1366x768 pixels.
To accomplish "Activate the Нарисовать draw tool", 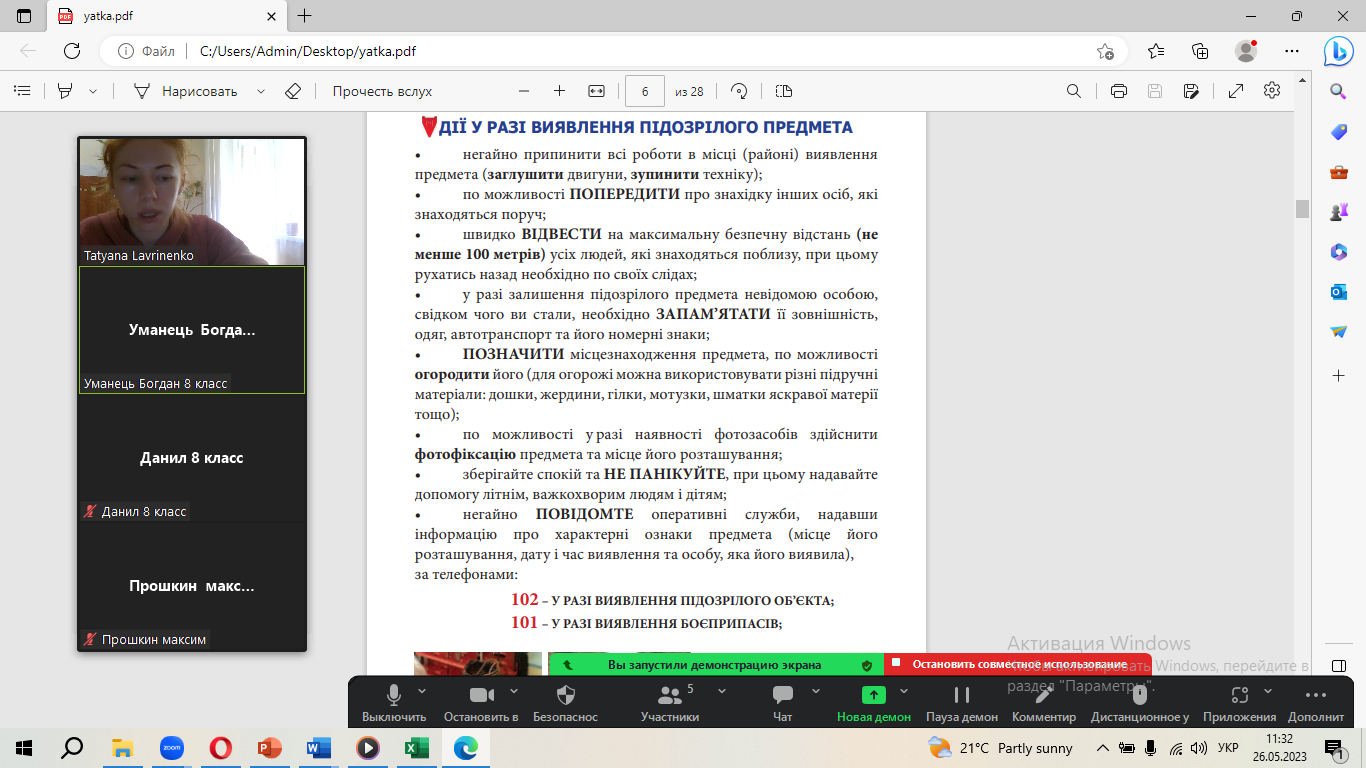I will pos(186,91).
